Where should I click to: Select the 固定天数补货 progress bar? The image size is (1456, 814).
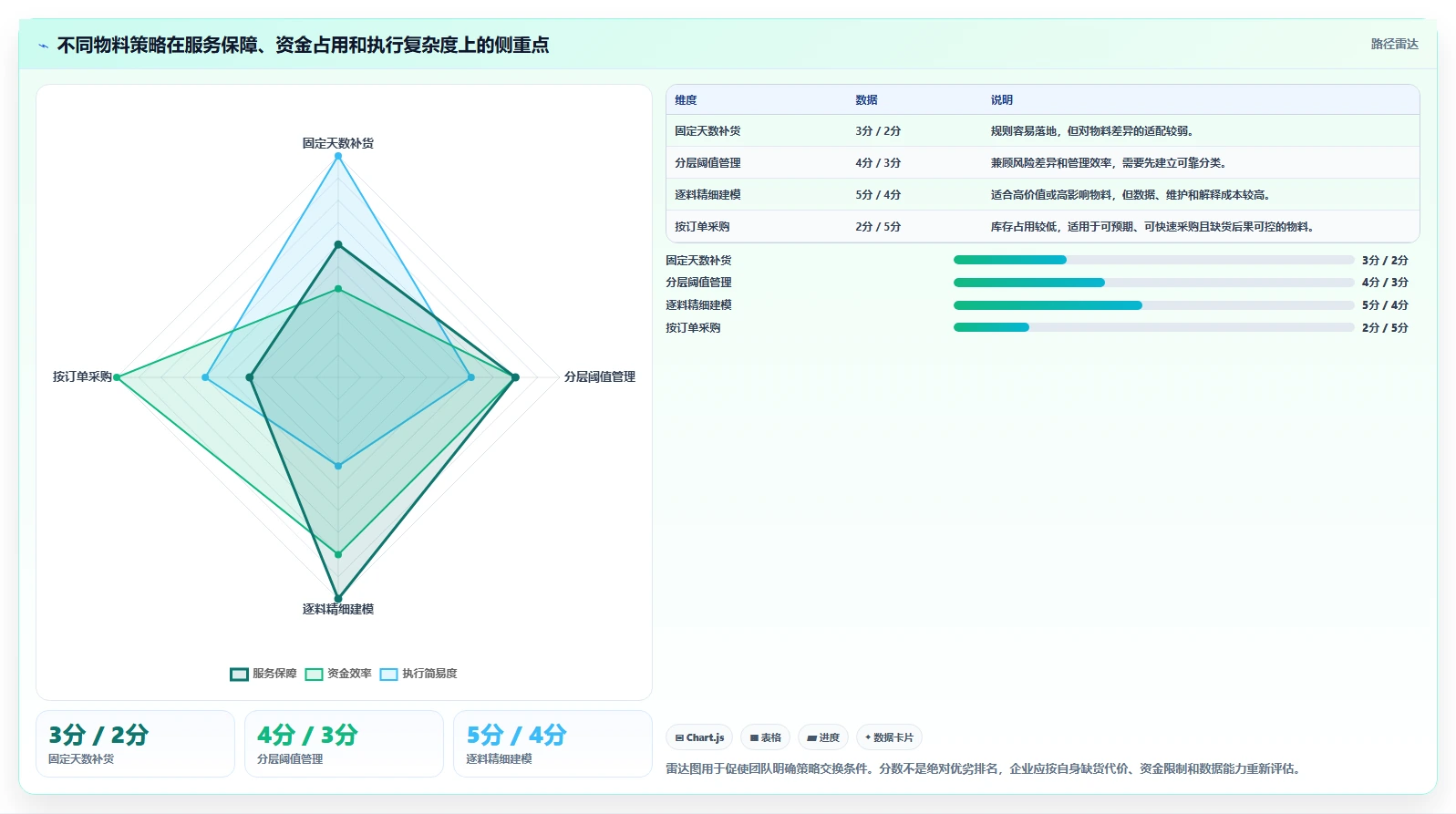click(x=1153, y=260)
